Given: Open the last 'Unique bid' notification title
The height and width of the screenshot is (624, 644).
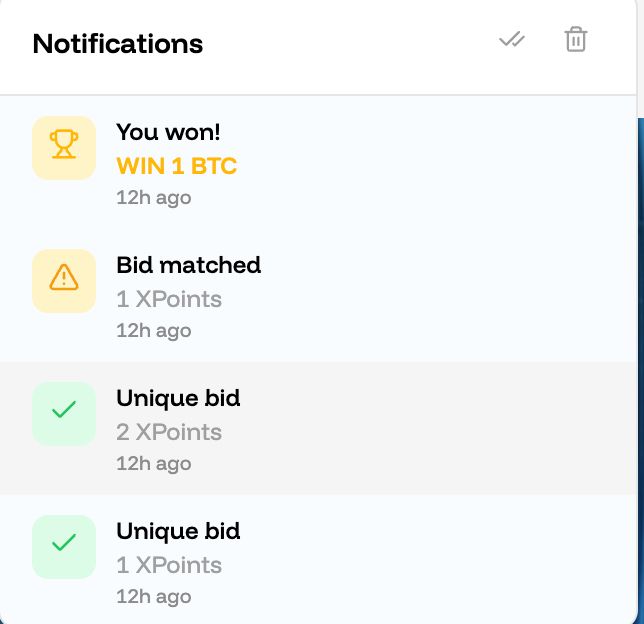Looking at the screenshot, I should 178,531.
